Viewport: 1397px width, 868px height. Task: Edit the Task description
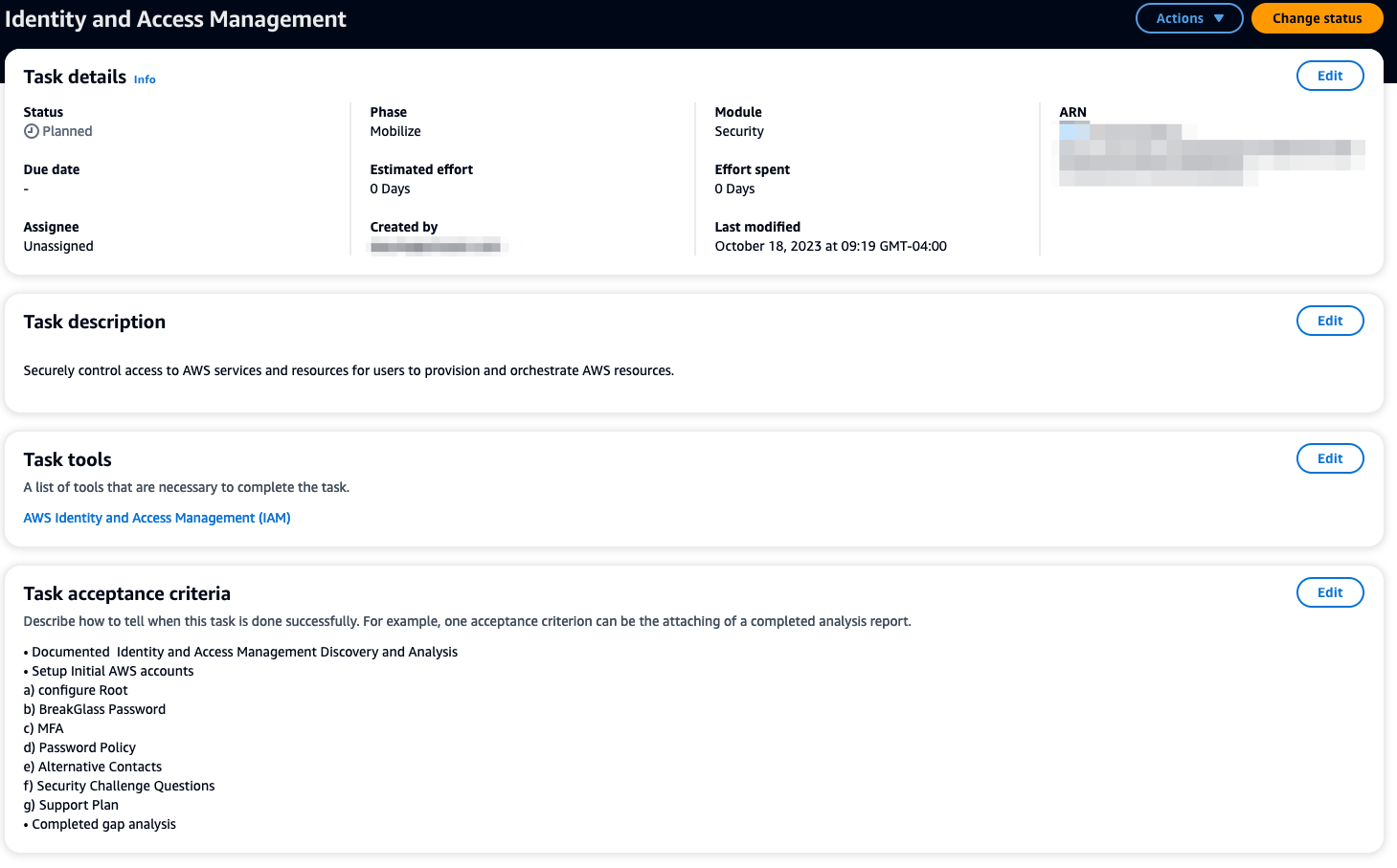pos(1330,321)
